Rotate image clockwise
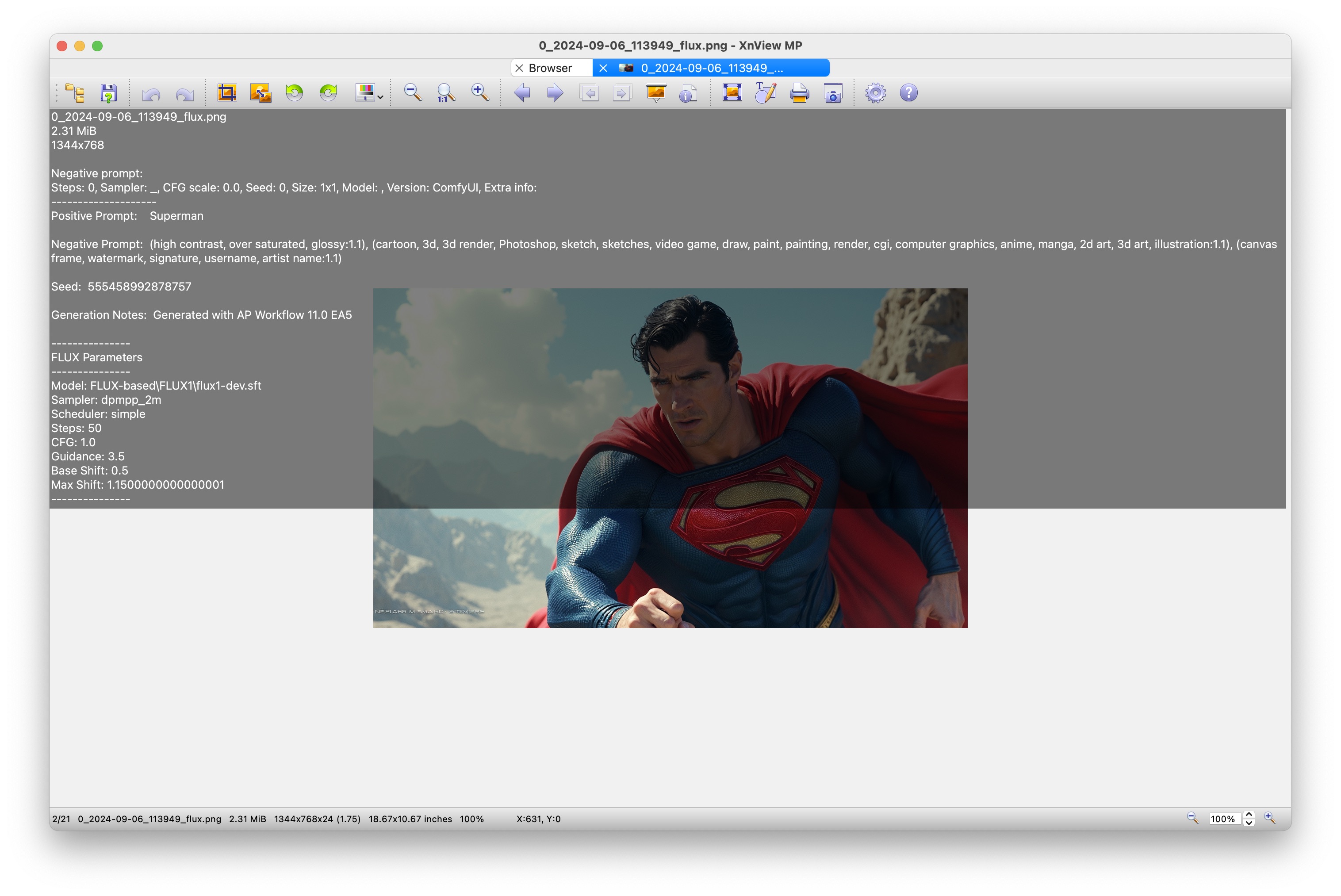 pyautogui.click(x=328, y=92)
